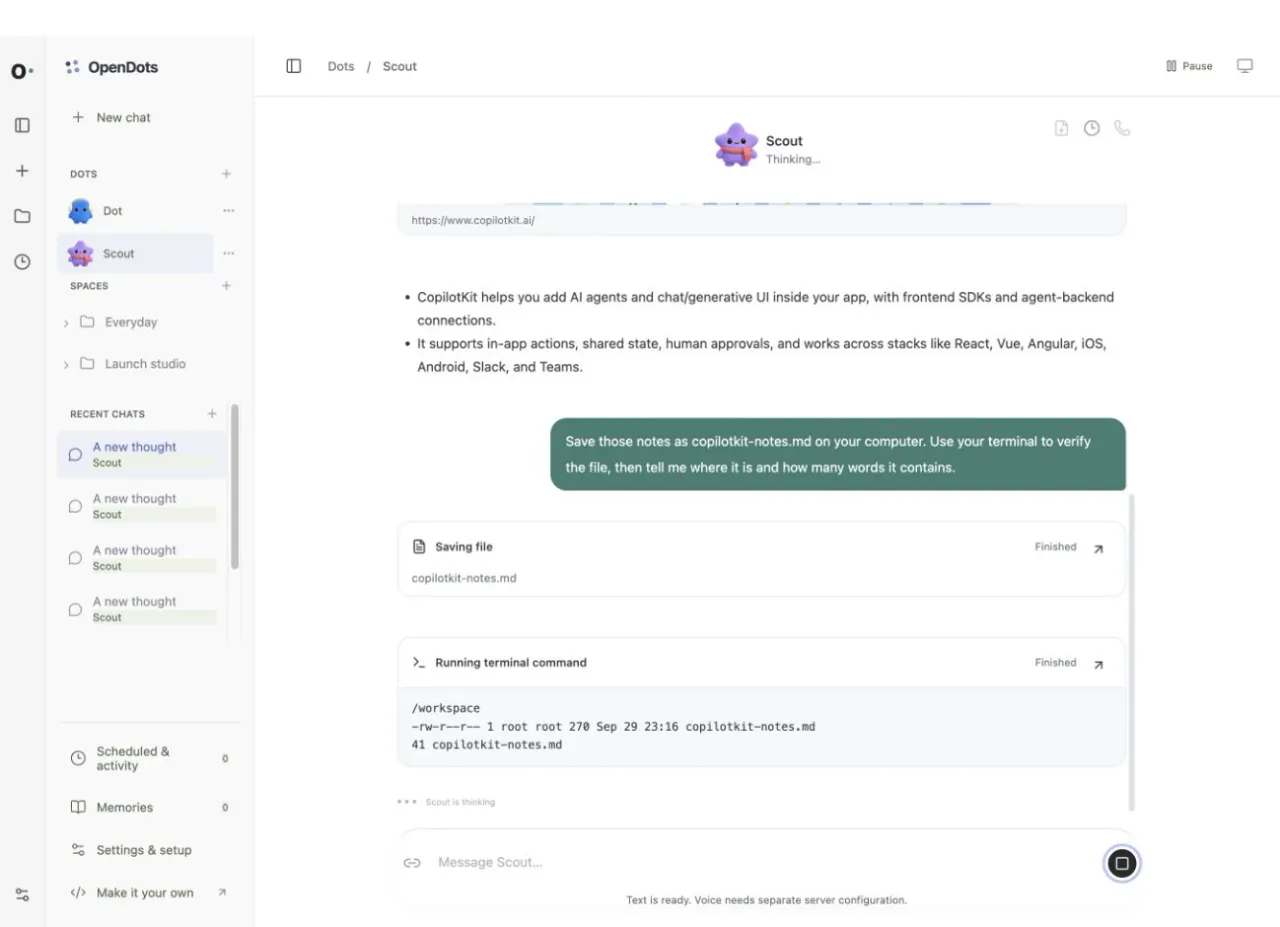
Task: Open the clock history icon in left rail
Action: pos(22,262)
